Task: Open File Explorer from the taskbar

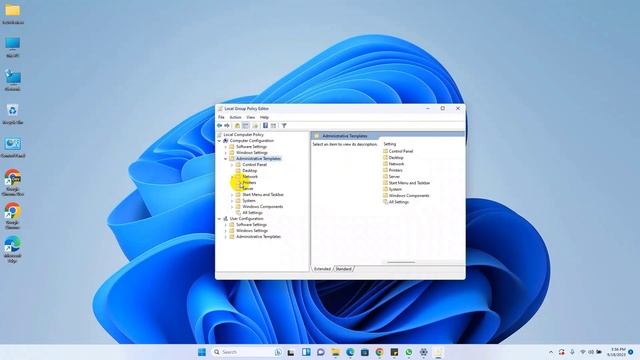Action: coord(336,352)
